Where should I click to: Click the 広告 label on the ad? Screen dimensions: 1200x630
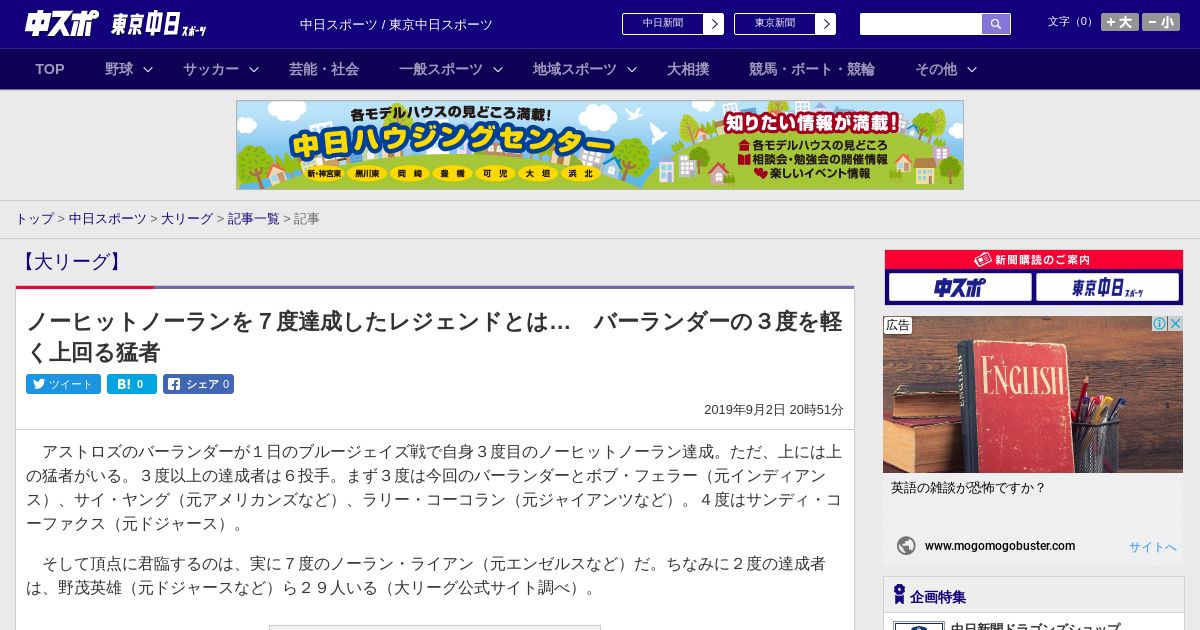click(898, 325)
